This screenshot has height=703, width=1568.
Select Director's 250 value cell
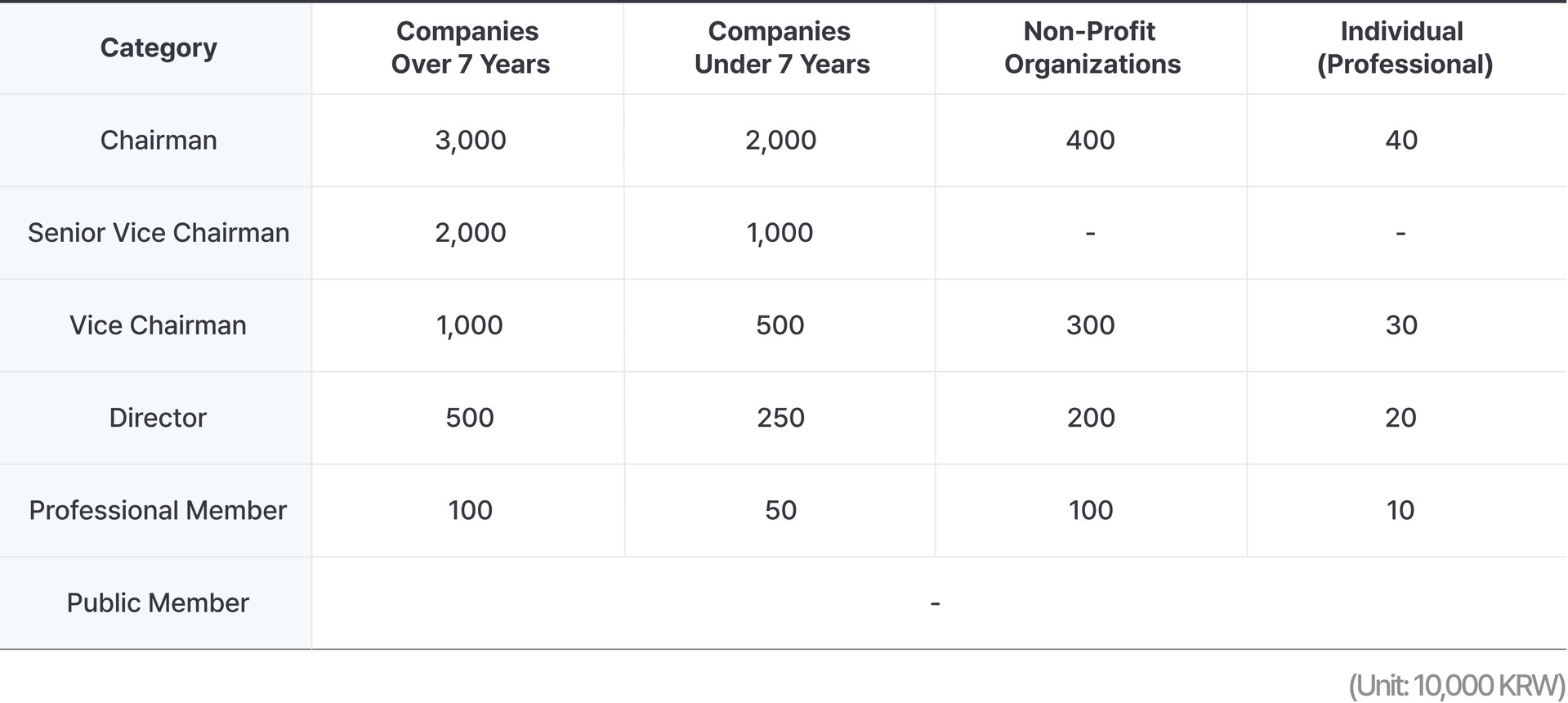780,418
